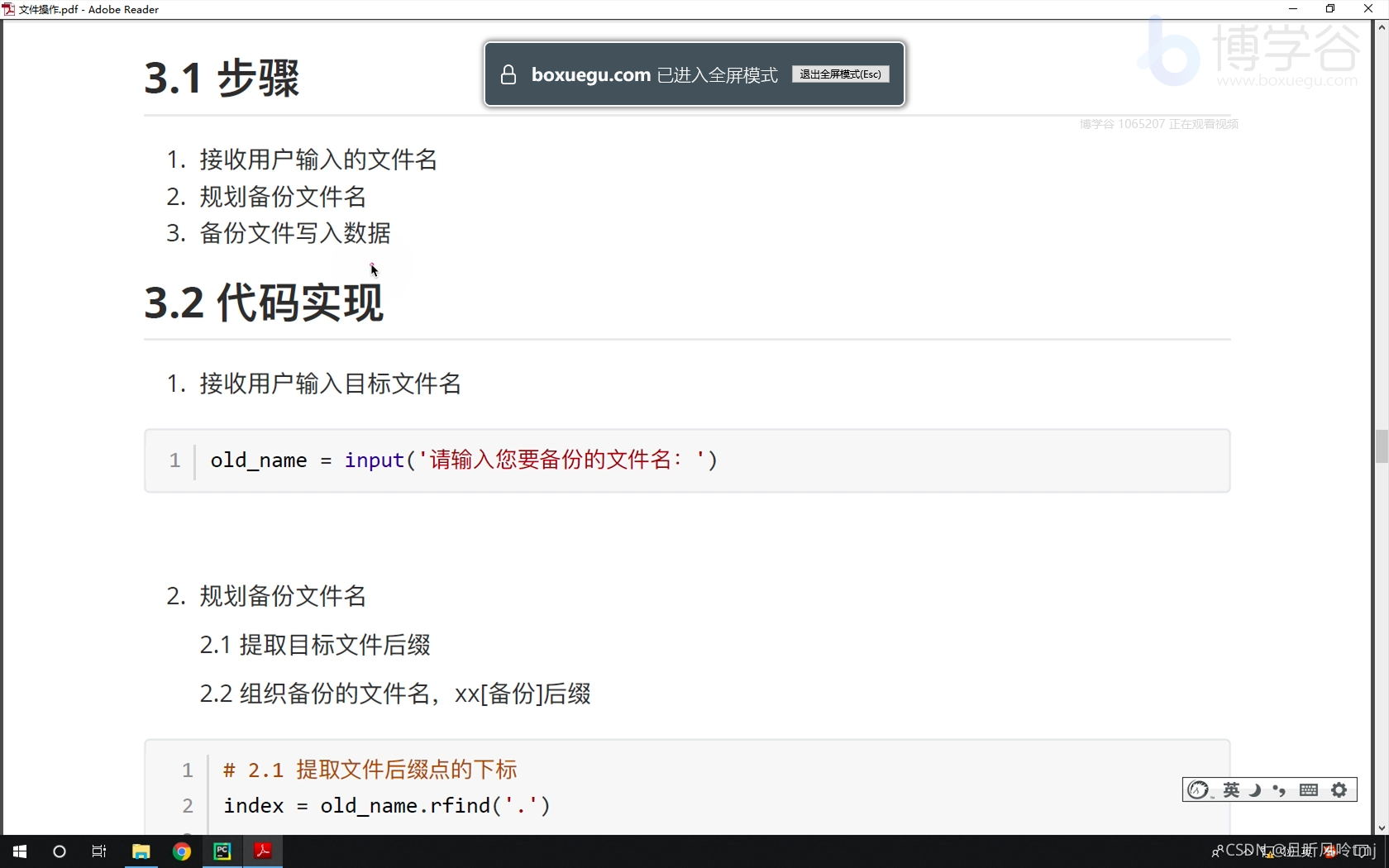The width and height of the screenshot is (1389, 868).
Task: Click the people icon in system tray
Action: click(1217, 851)
